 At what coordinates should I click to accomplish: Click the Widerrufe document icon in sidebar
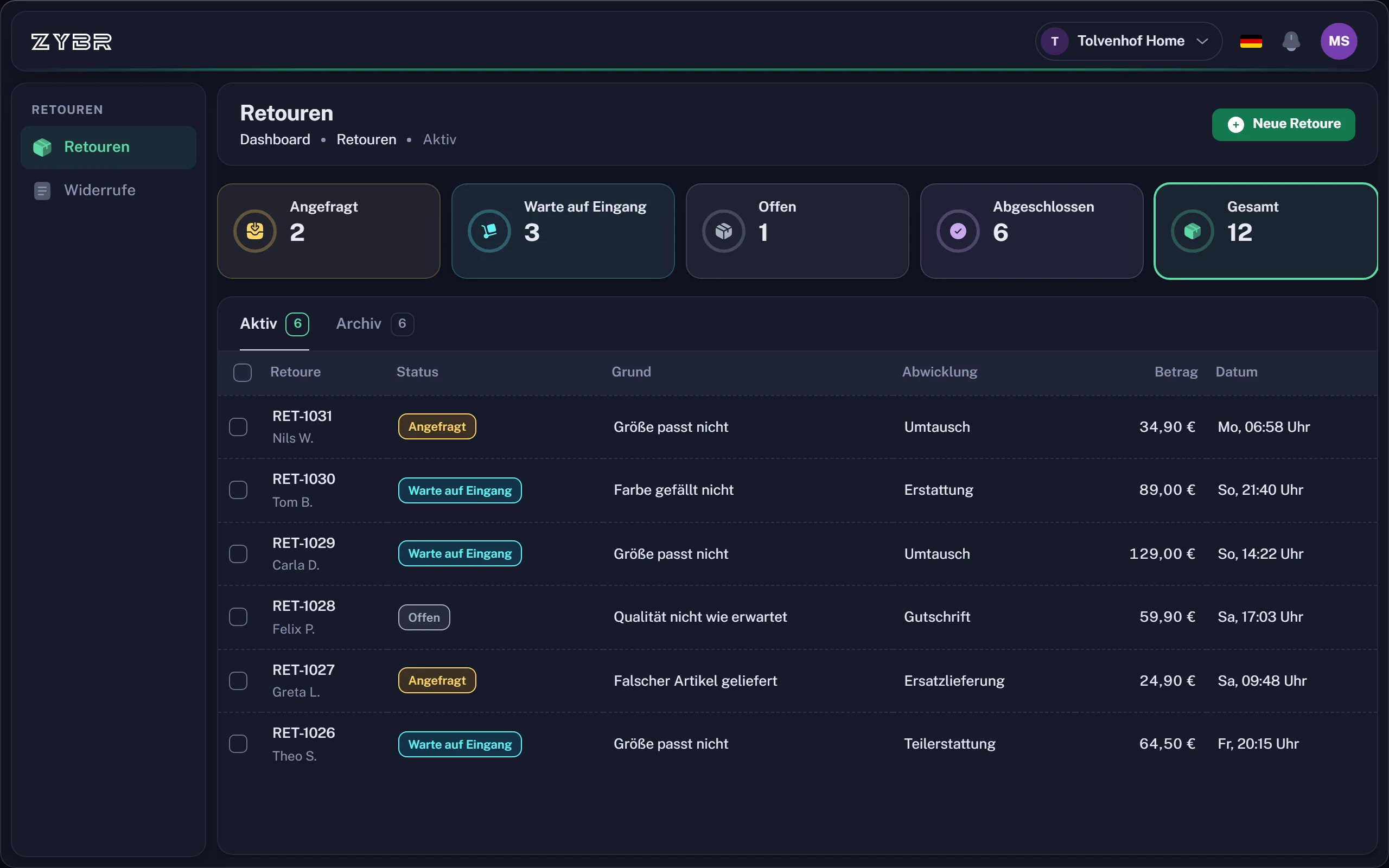pyautogui.click(x=42, y=190)
